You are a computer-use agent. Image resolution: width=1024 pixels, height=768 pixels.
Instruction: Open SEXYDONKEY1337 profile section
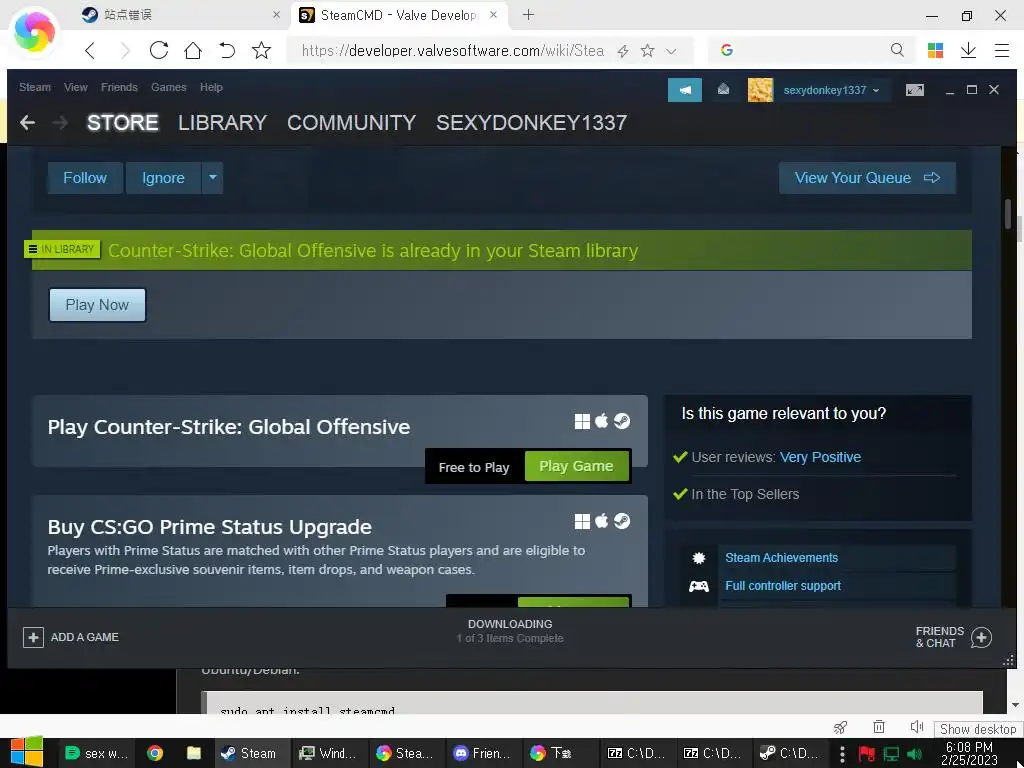tap(532, 122)
